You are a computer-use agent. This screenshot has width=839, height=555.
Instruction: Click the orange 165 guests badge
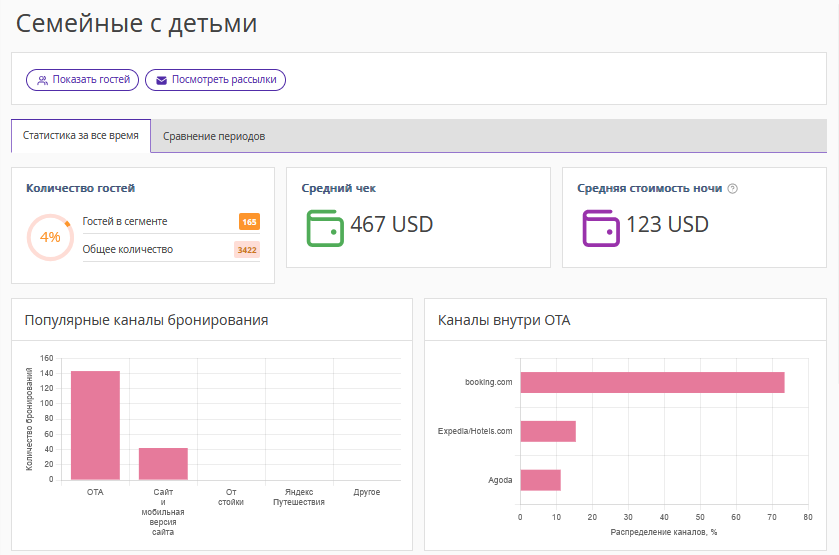pos(249,222)
